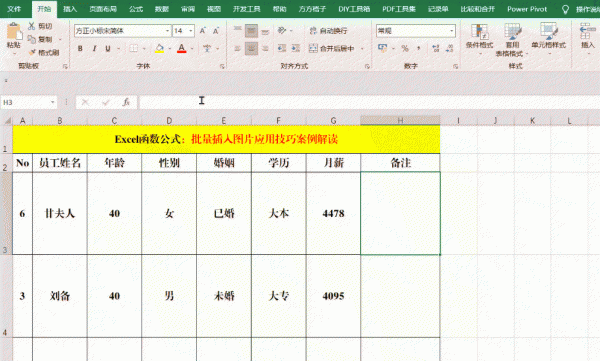Decrease font size with the smaller A
This screenshot has height=361, width=600.
(216, 31)
